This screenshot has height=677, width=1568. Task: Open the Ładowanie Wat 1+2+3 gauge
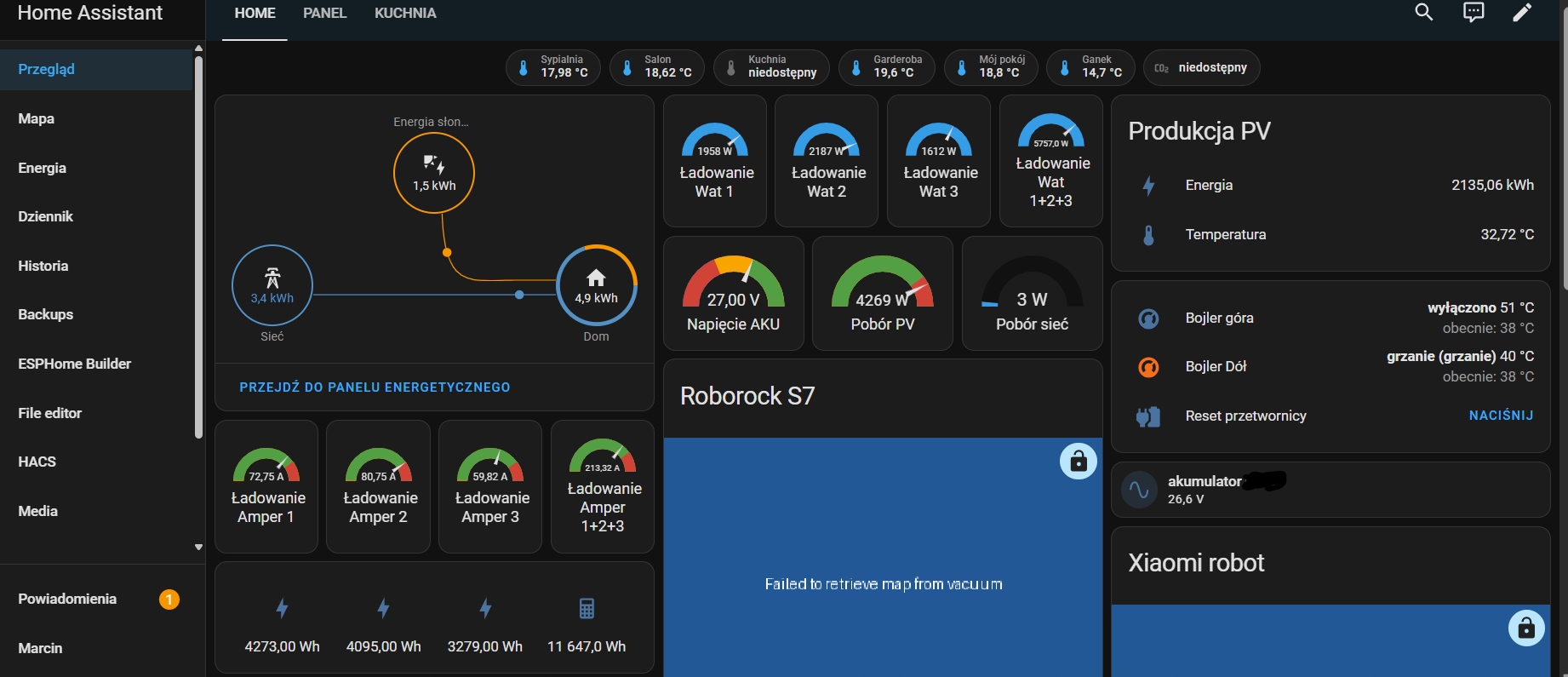(x=1051, y=161)
